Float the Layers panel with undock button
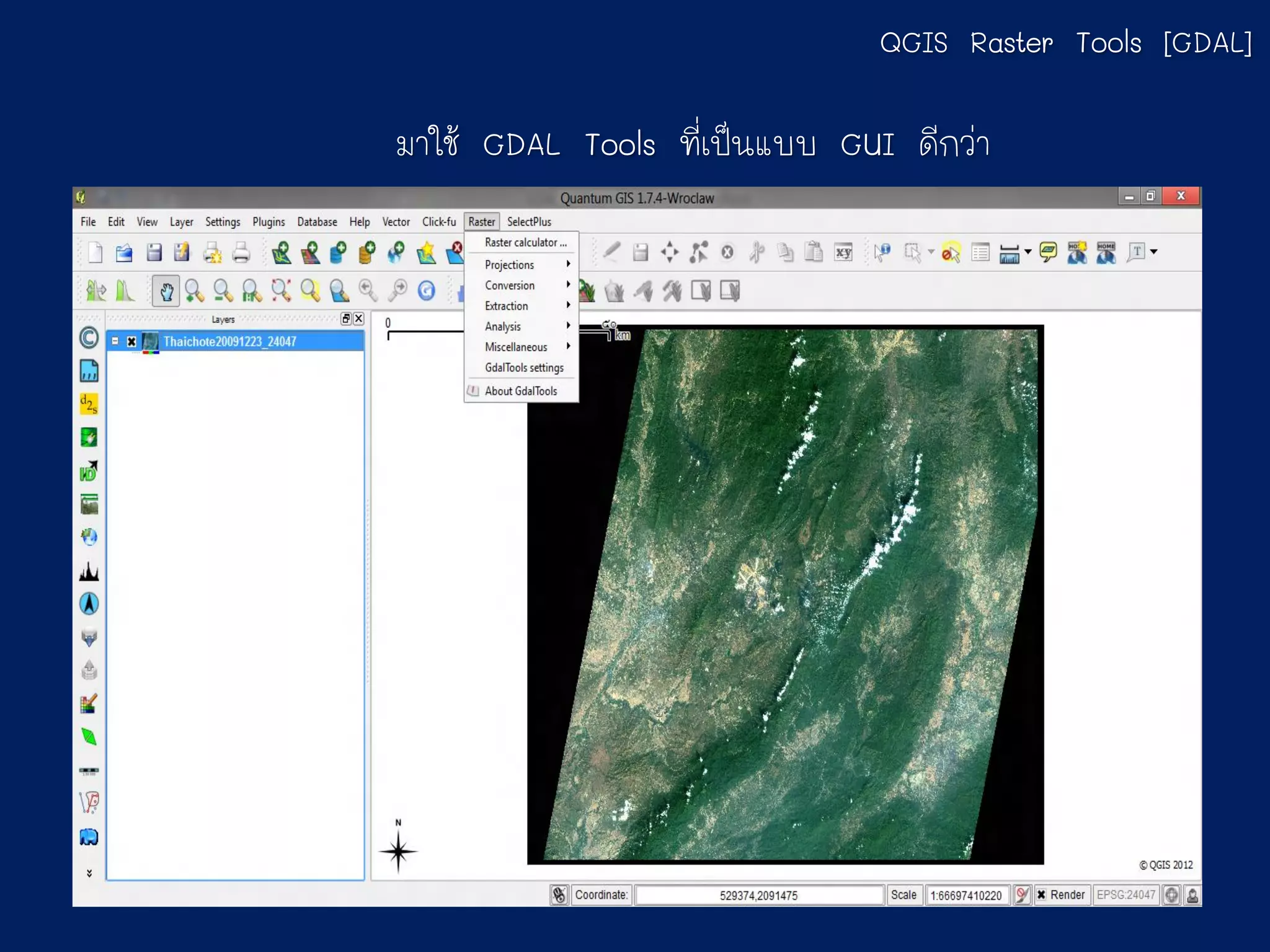 [x=346, y=319]
